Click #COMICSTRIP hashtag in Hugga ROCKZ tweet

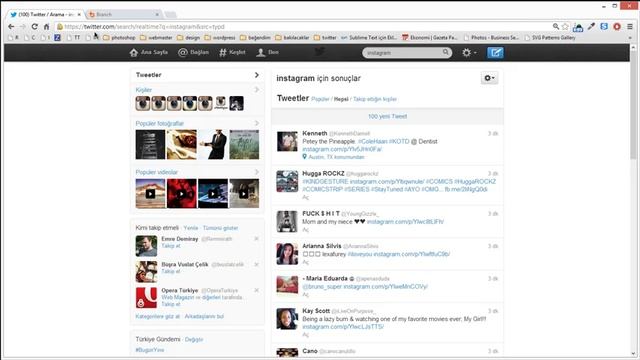pos(322,189)
